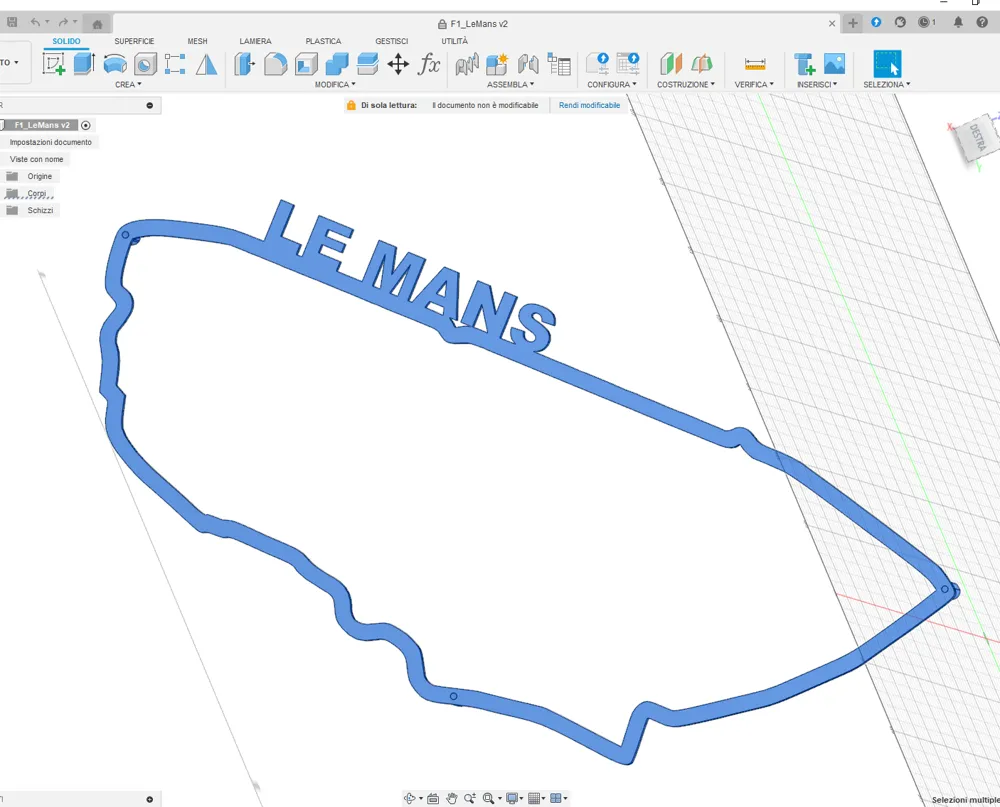Select the Fillet tool icon

tap(276, 64)
